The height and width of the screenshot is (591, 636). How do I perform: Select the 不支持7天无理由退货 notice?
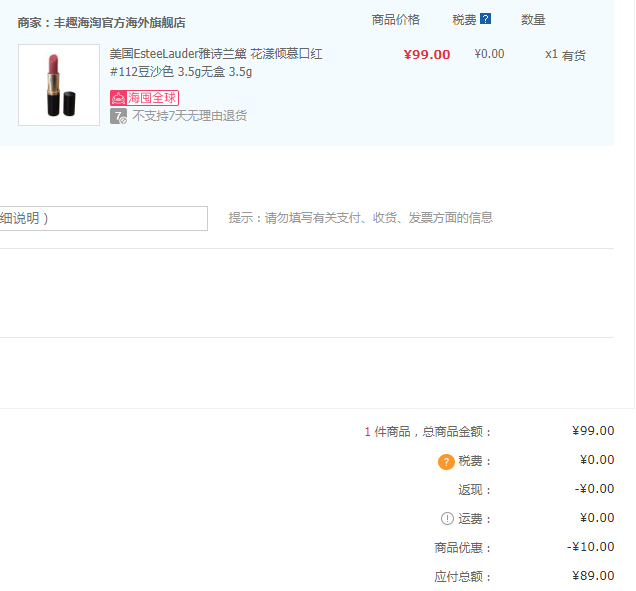189,116
